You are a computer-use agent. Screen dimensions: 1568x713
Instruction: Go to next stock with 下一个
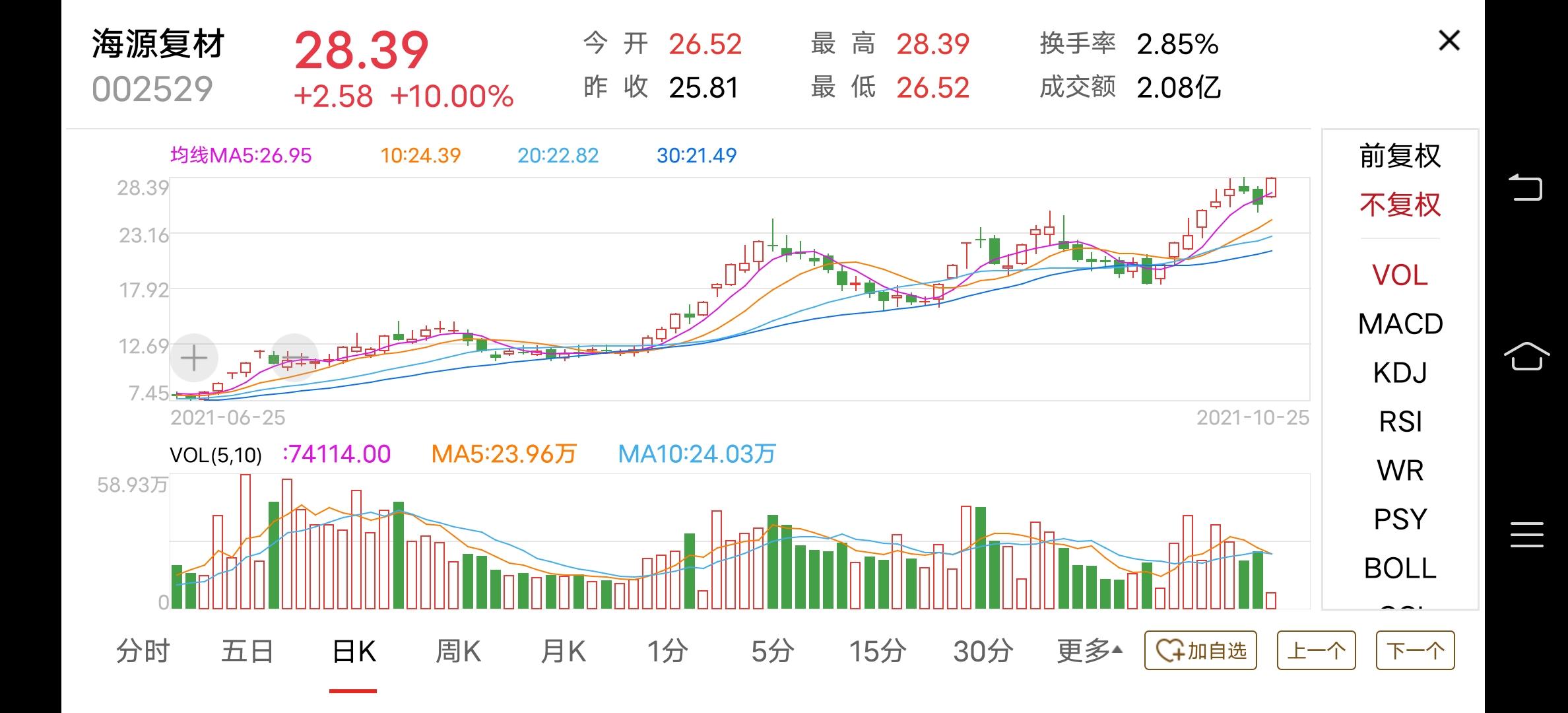click(1415, 651)
